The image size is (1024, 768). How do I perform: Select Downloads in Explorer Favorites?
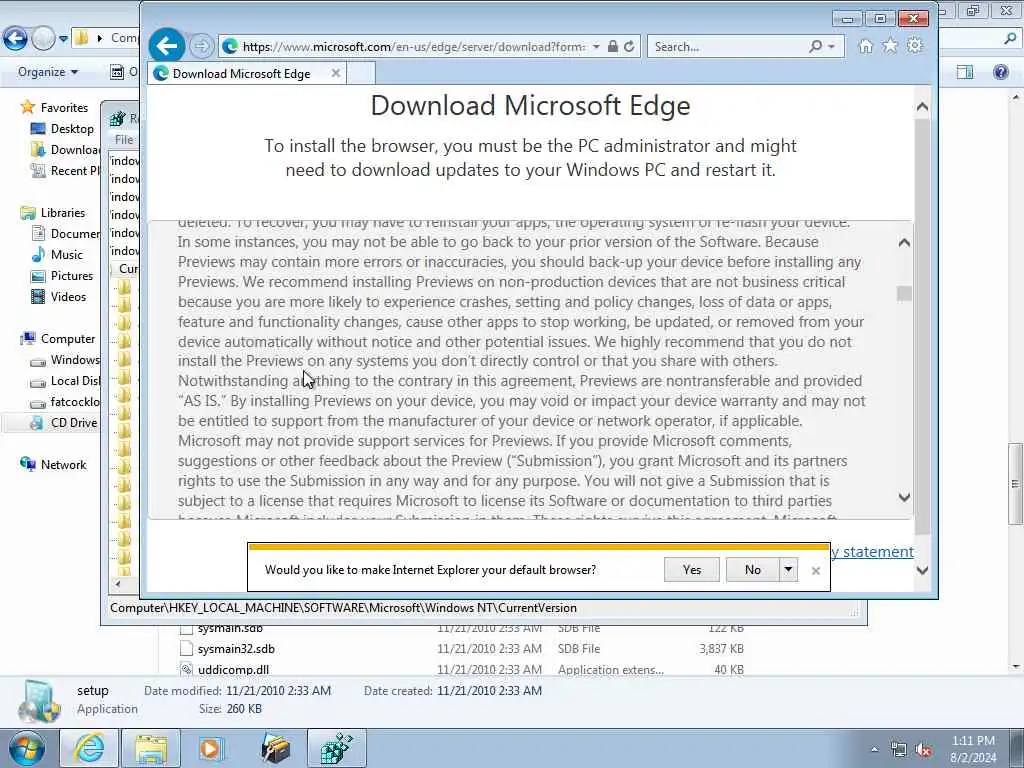point(65,150)
